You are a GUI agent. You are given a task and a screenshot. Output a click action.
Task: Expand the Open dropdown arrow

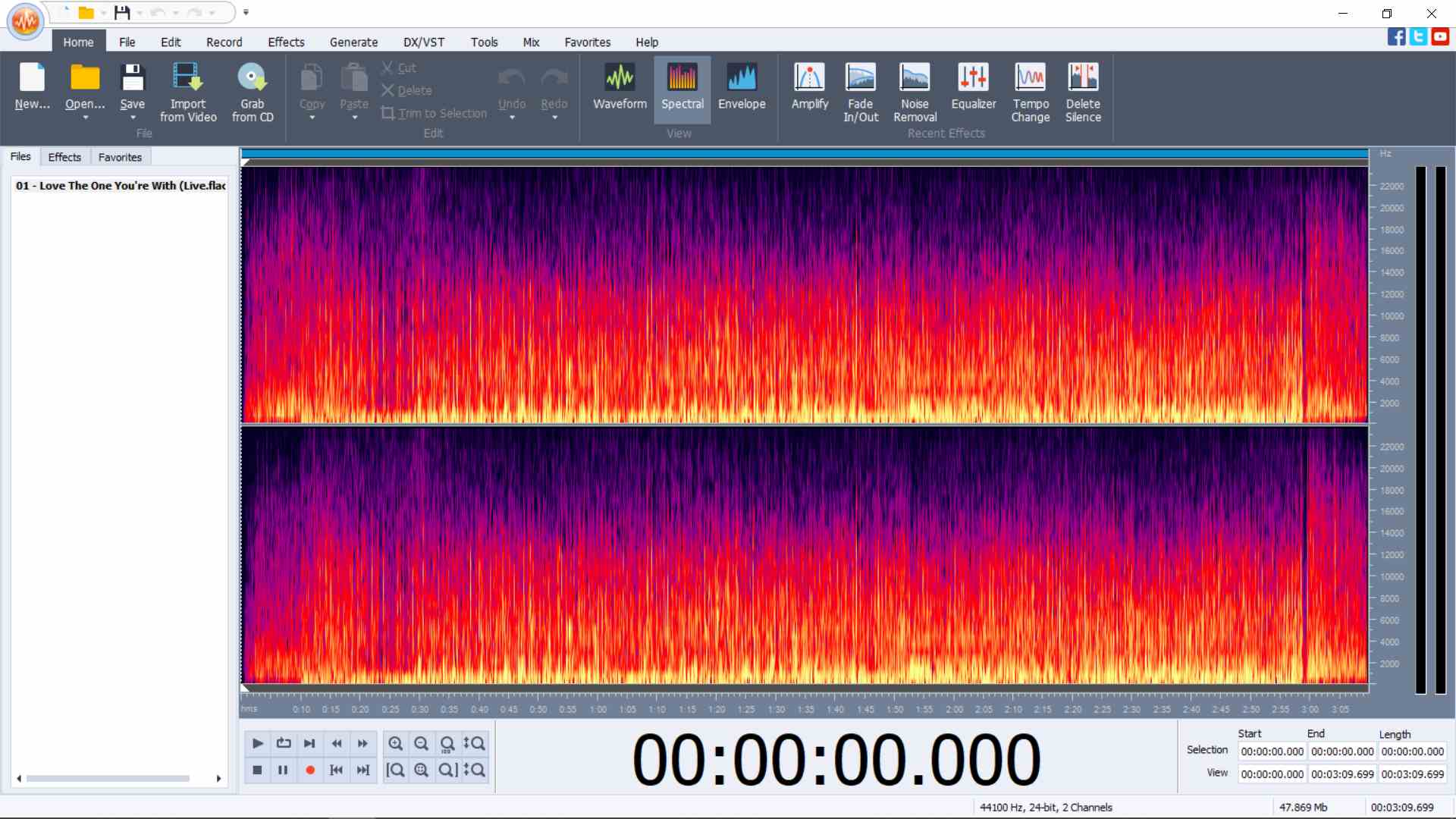coord(85,118)
